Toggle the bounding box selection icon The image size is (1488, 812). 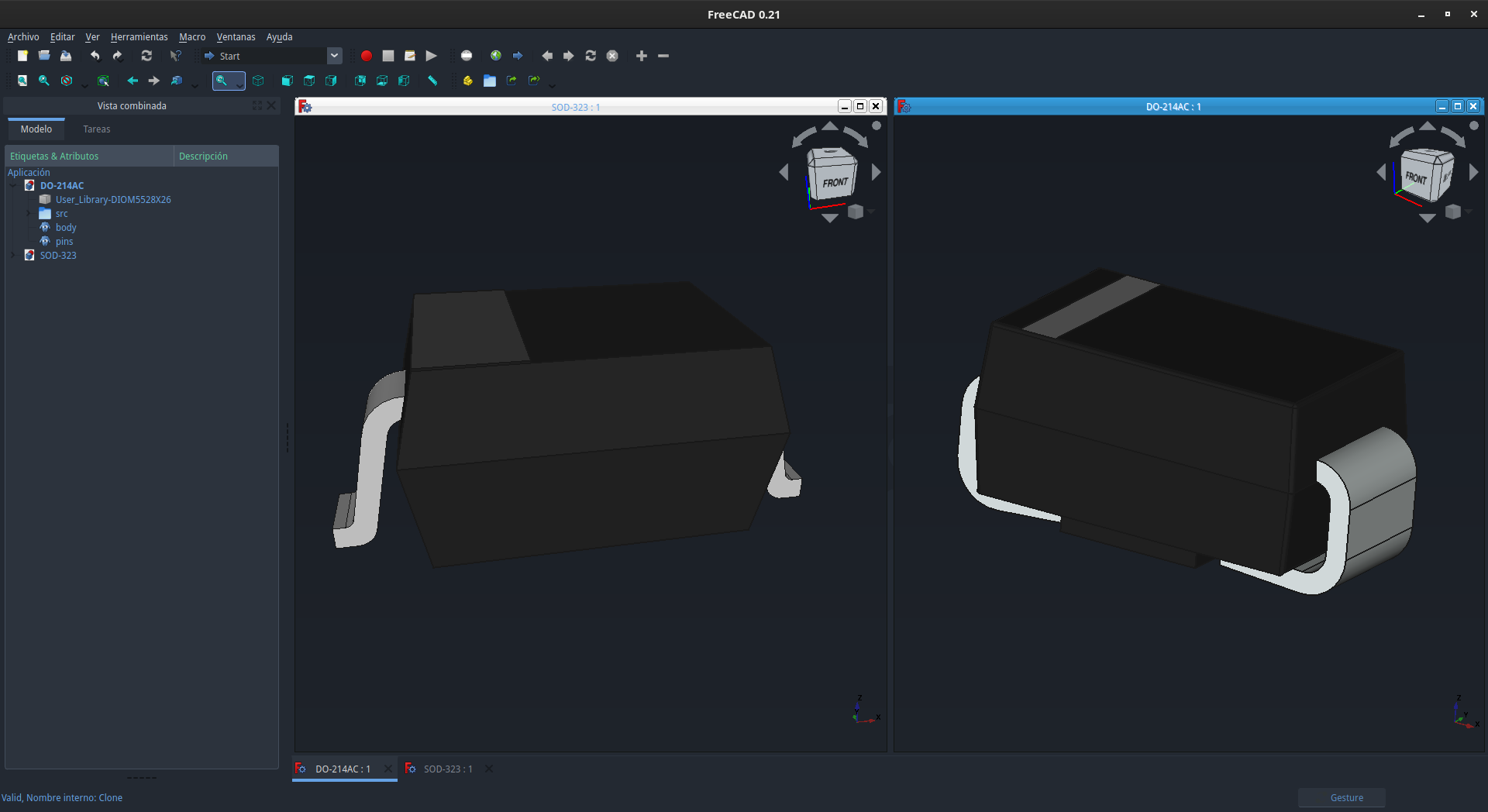click(x=103, y=81)
